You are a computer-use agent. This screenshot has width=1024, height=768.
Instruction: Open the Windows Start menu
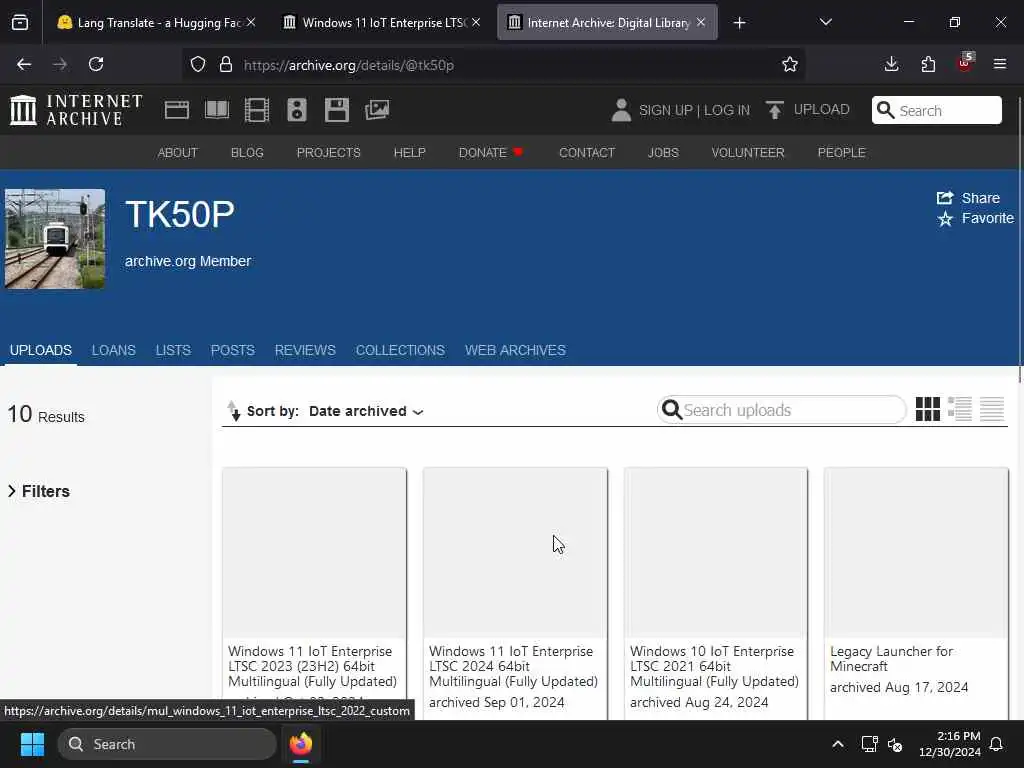tap(32, 744)
